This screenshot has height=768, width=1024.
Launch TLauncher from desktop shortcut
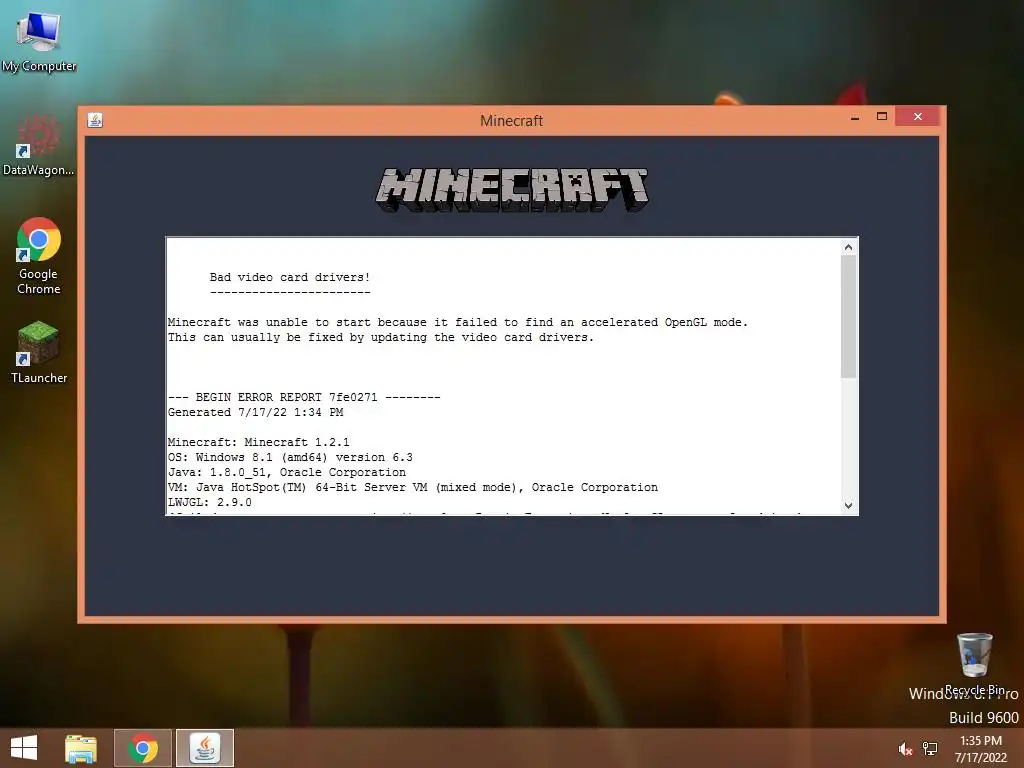tap(39, 352)
